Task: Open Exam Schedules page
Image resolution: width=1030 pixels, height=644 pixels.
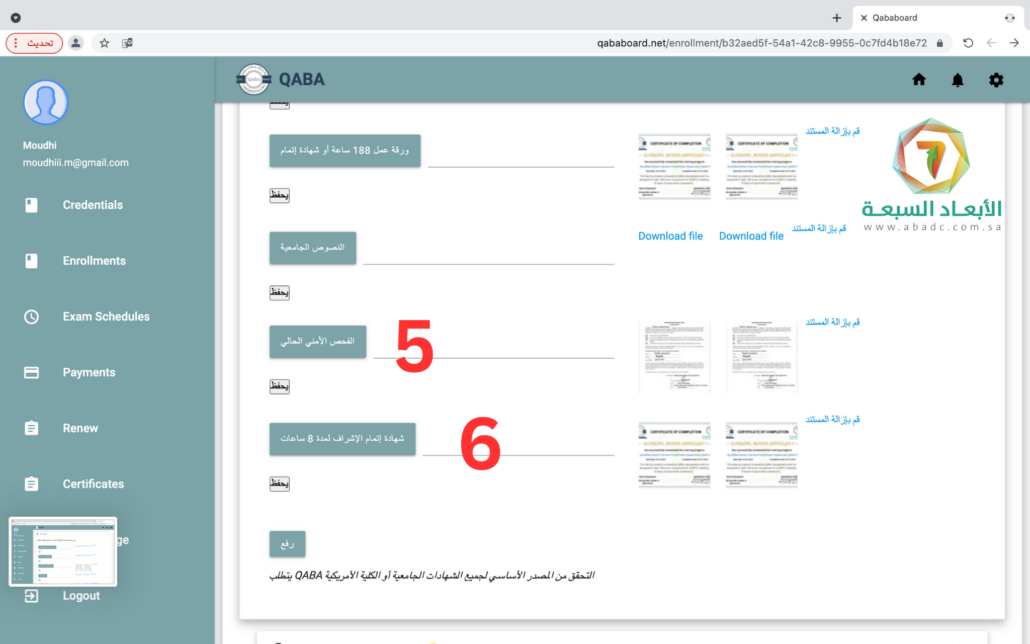Action: (106, 317)
